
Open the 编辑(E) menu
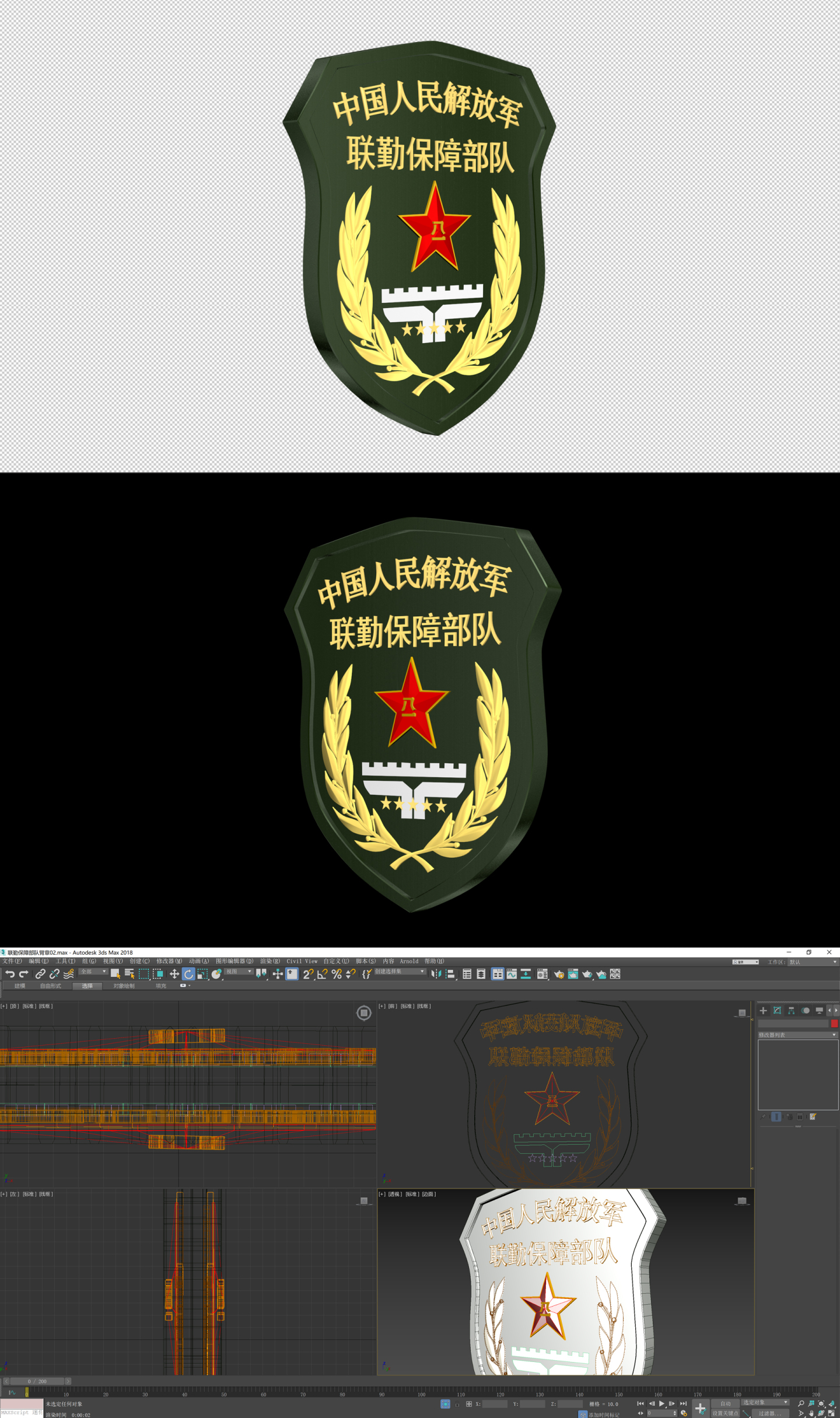click(38, 961)
